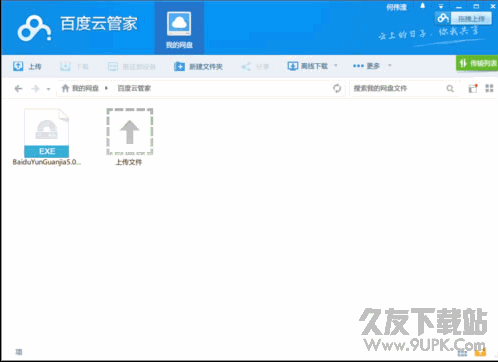Click the 上传 upload button
This screenshot has height=362, width=498.
coord(27,66)
